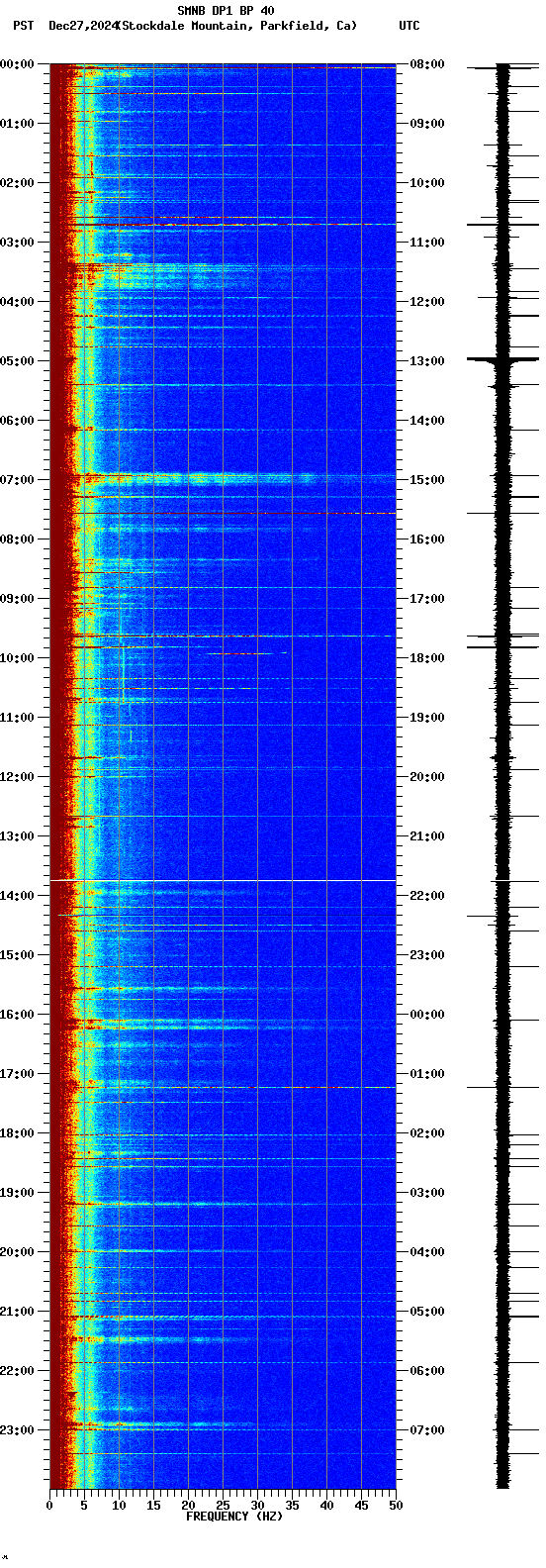Click the '16:00' label on the UTC axis
This screenshot has height=1568, width=546.
pyautogui.click(x=427, y=539)
